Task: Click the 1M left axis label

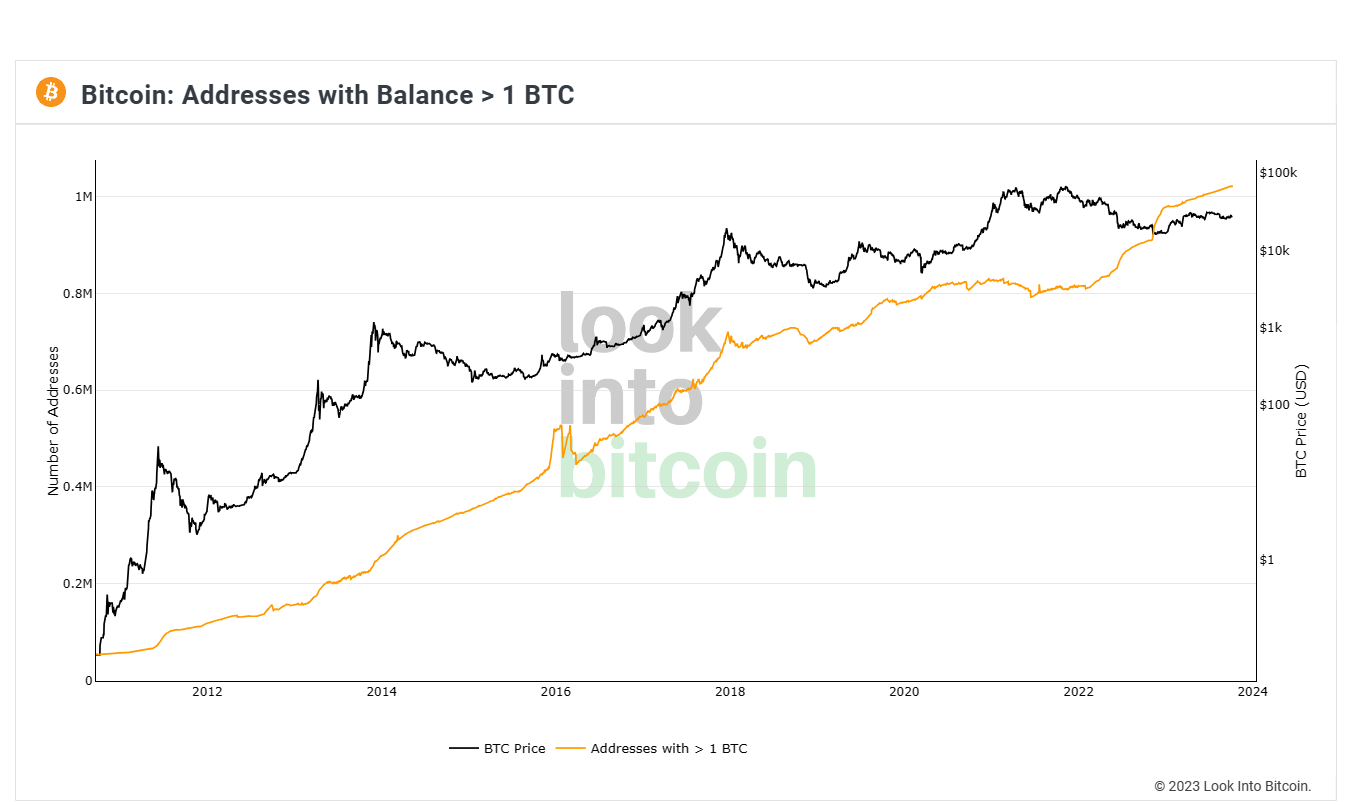Action: coord(83,197)
